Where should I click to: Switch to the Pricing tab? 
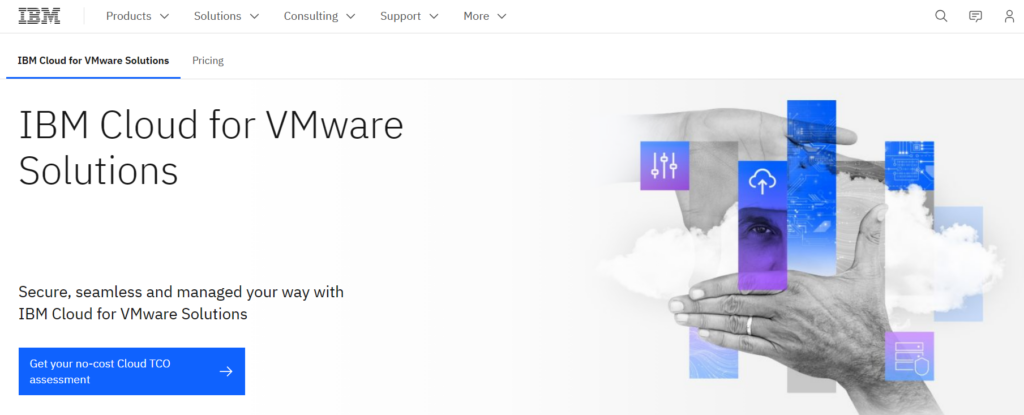208,61
